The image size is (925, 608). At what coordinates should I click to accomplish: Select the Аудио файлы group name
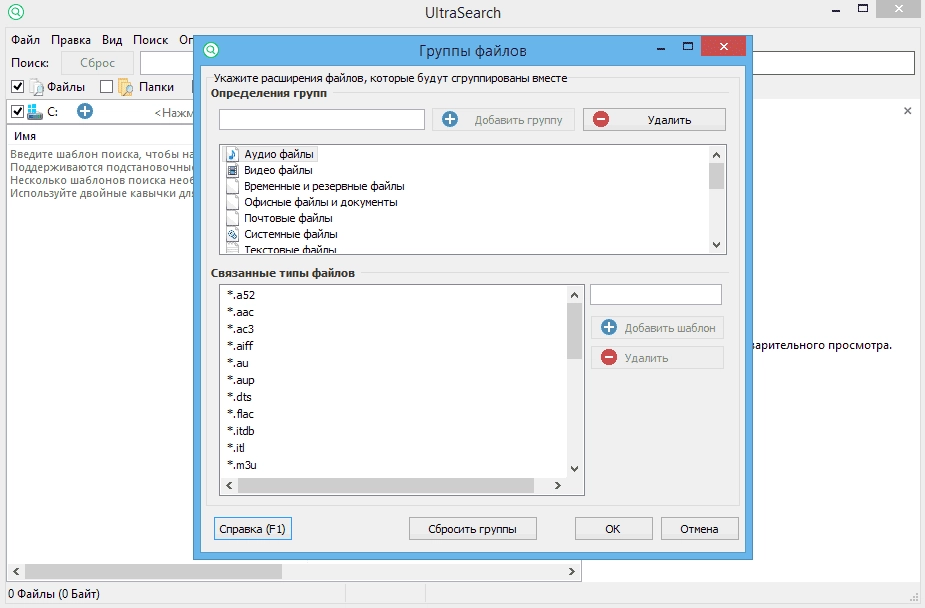point(279,155)
